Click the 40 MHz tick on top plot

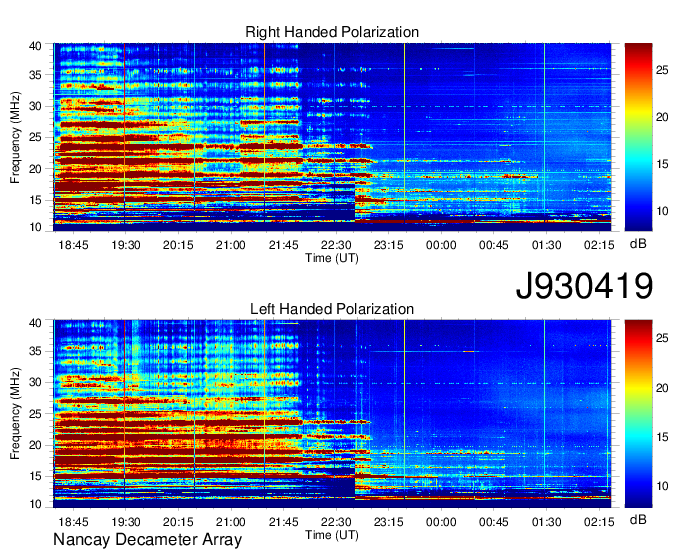[35, 46]
